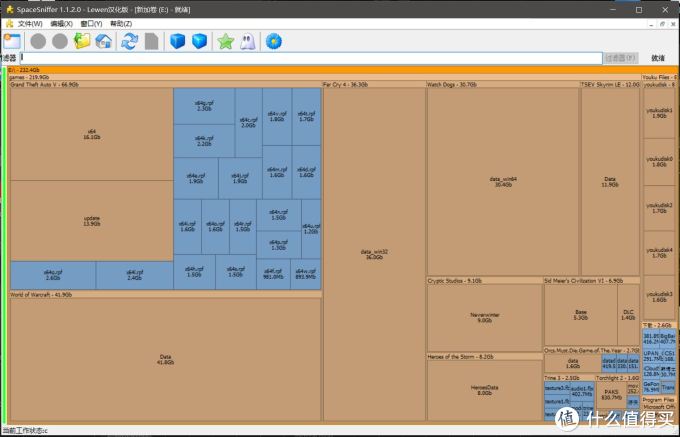Open the 文件(W) menu
The width and height of the screenshot is (680, 437).
[x=30, y=24]
